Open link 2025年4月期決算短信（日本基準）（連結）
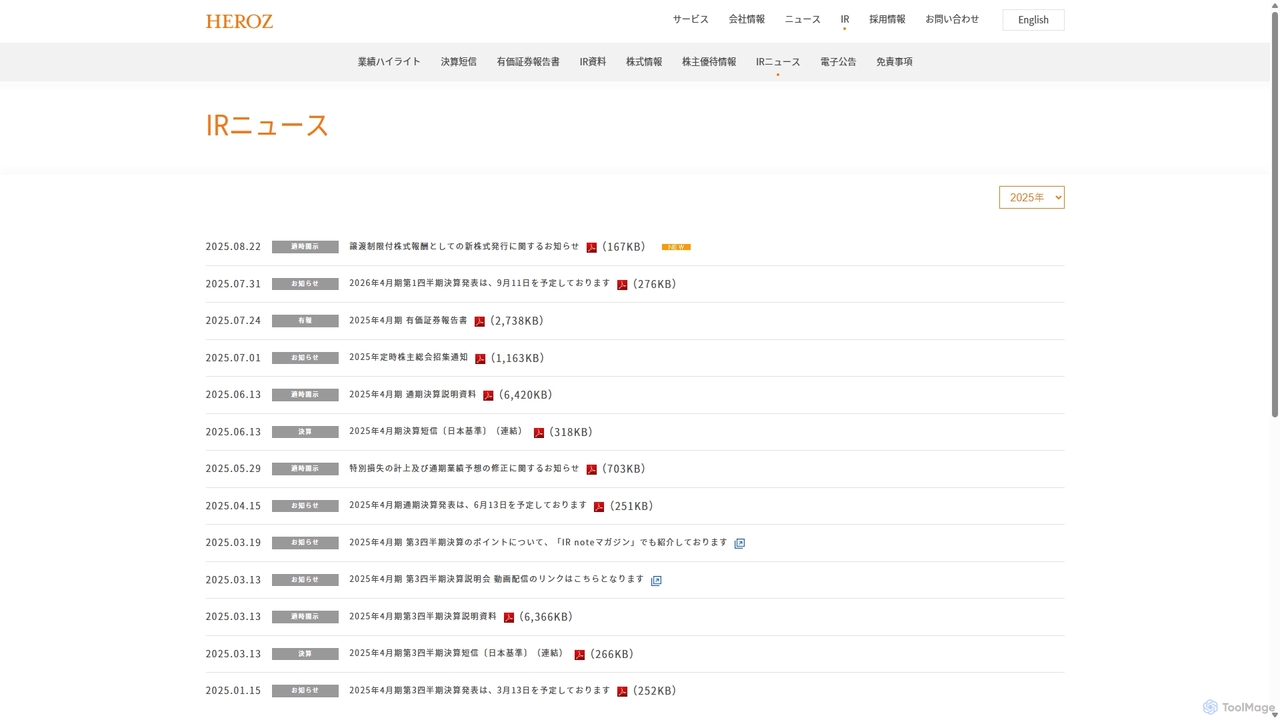Image resolution: width=1280 pixels, height=720 pixels. coord(437,431)
